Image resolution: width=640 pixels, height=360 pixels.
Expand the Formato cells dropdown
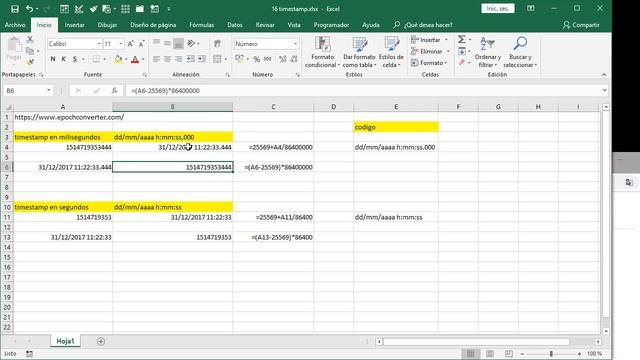446,62
